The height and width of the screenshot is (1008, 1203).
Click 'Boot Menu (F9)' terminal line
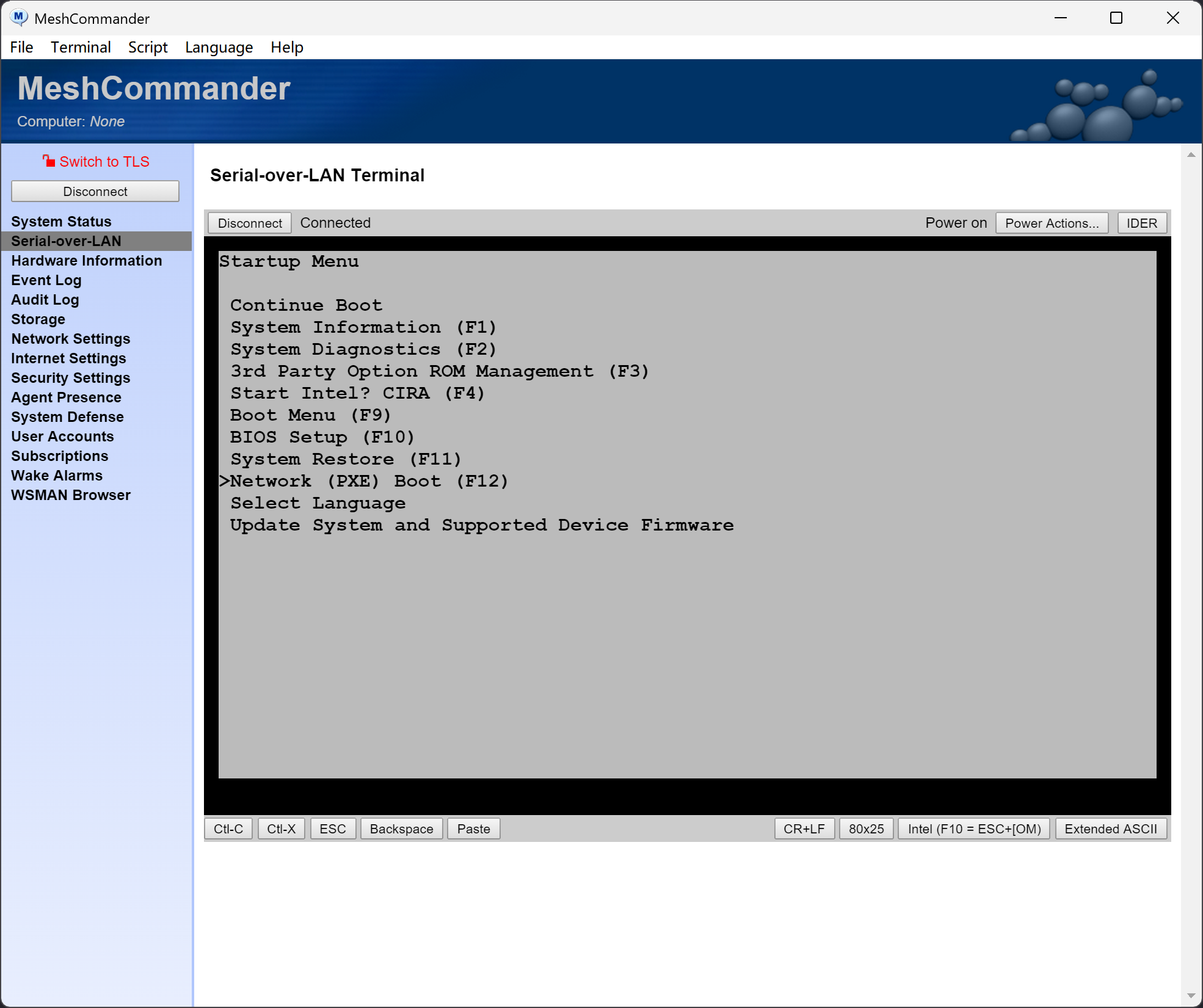click(x=310, y=415)
